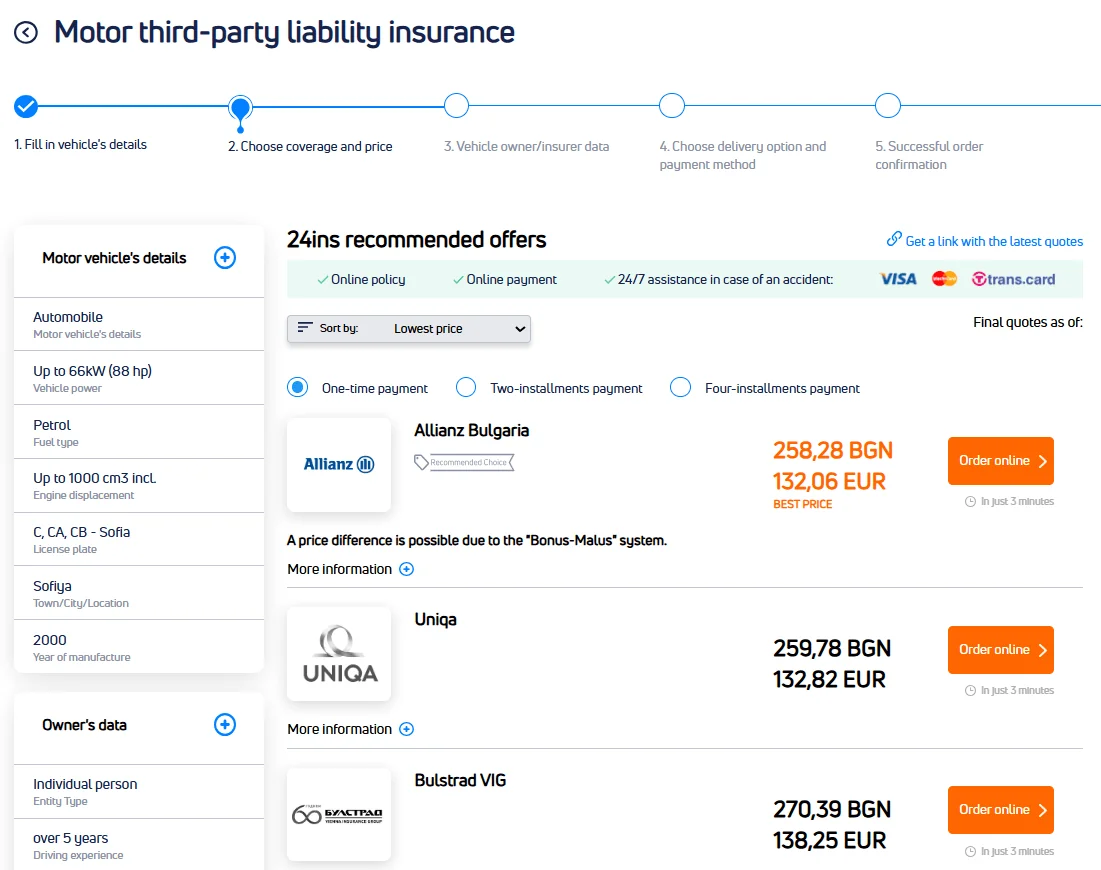Open the Sort by Lowest price dropdown
Image resolution: width=1101 pixels, height=870 pixels.
pyautogui.click(x=409, y=329)
